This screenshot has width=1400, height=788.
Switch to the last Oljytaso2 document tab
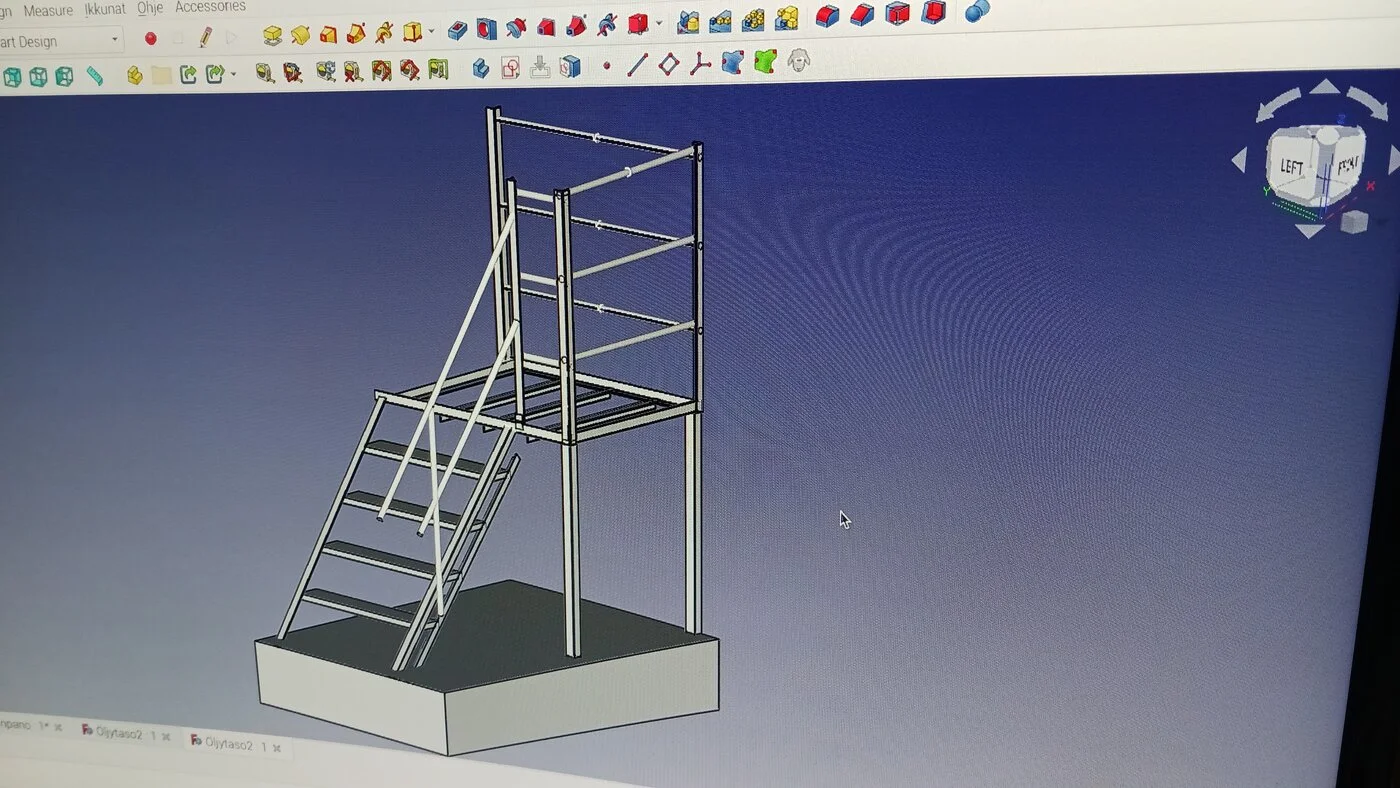point(234,744)
